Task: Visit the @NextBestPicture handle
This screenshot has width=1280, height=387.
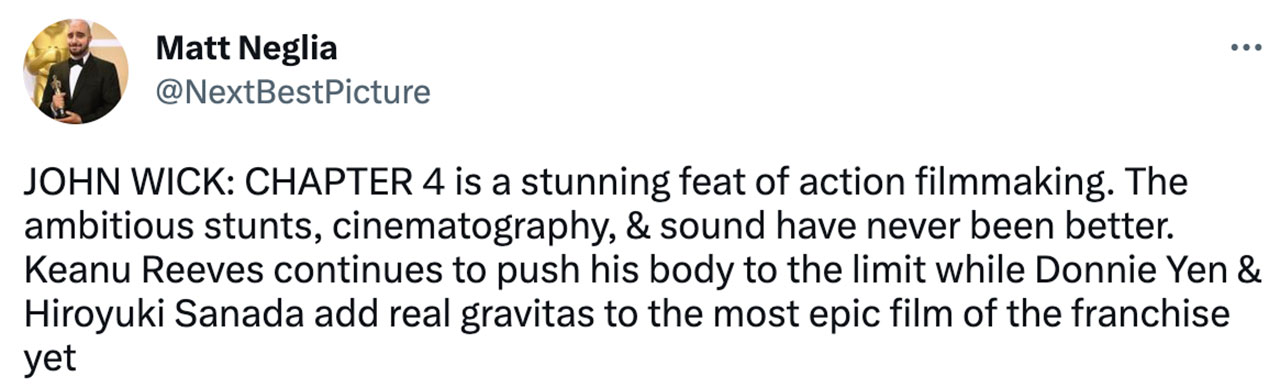Action: pos(293,93)
